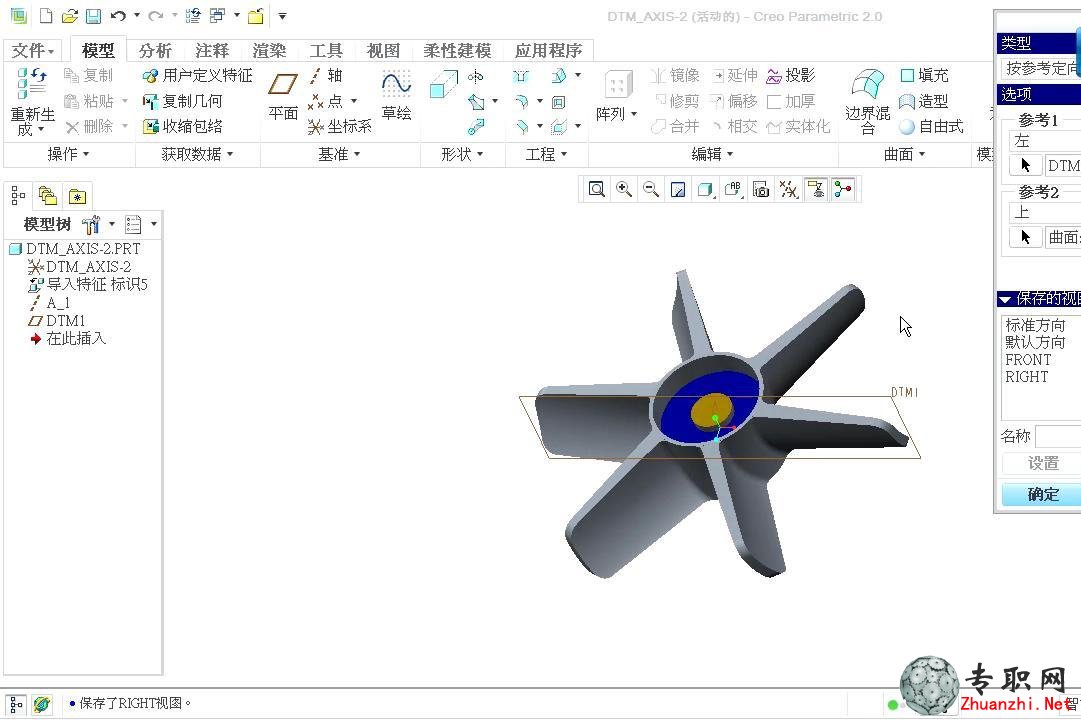Select DTM1 in the model tree

coord(66,321)
